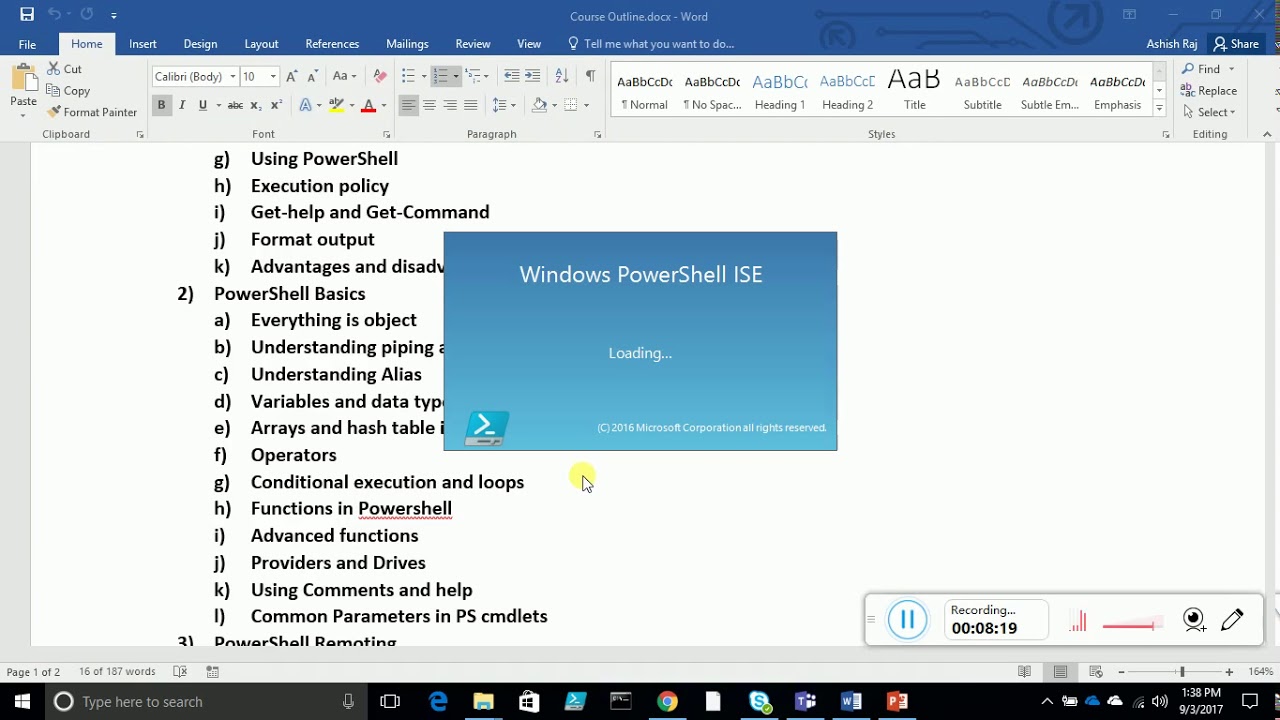This screenshot has width=1280, height=720.
Task: Open PowerPoint from taskbar
Action: click(x=897, y=701)
